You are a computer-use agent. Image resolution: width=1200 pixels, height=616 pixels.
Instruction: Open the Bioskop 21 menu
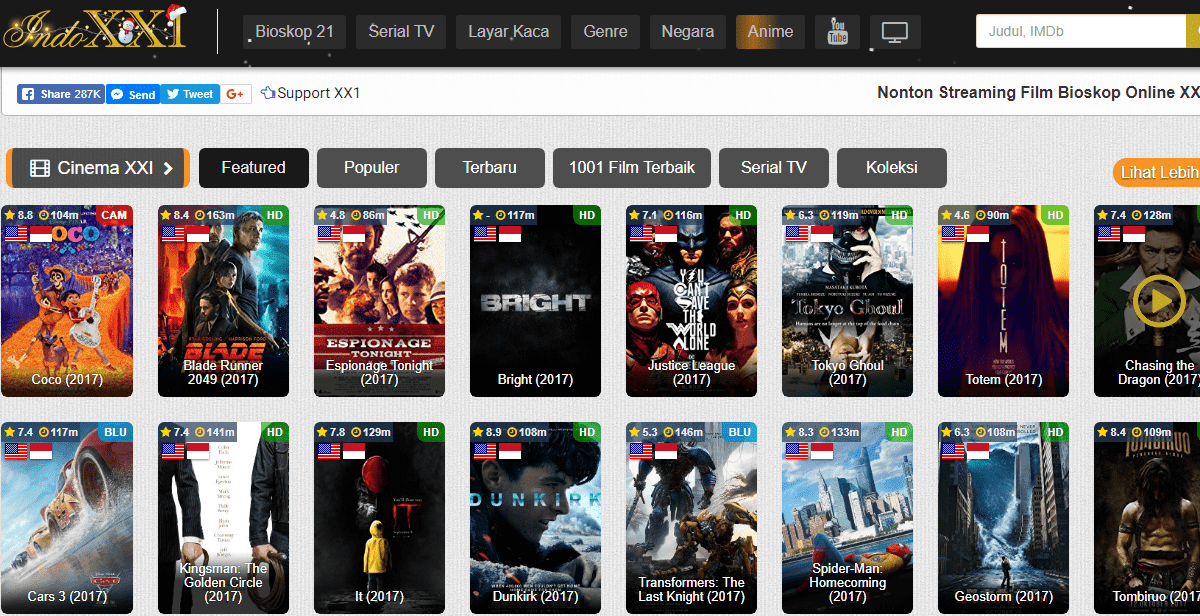(x=294, y=32)
